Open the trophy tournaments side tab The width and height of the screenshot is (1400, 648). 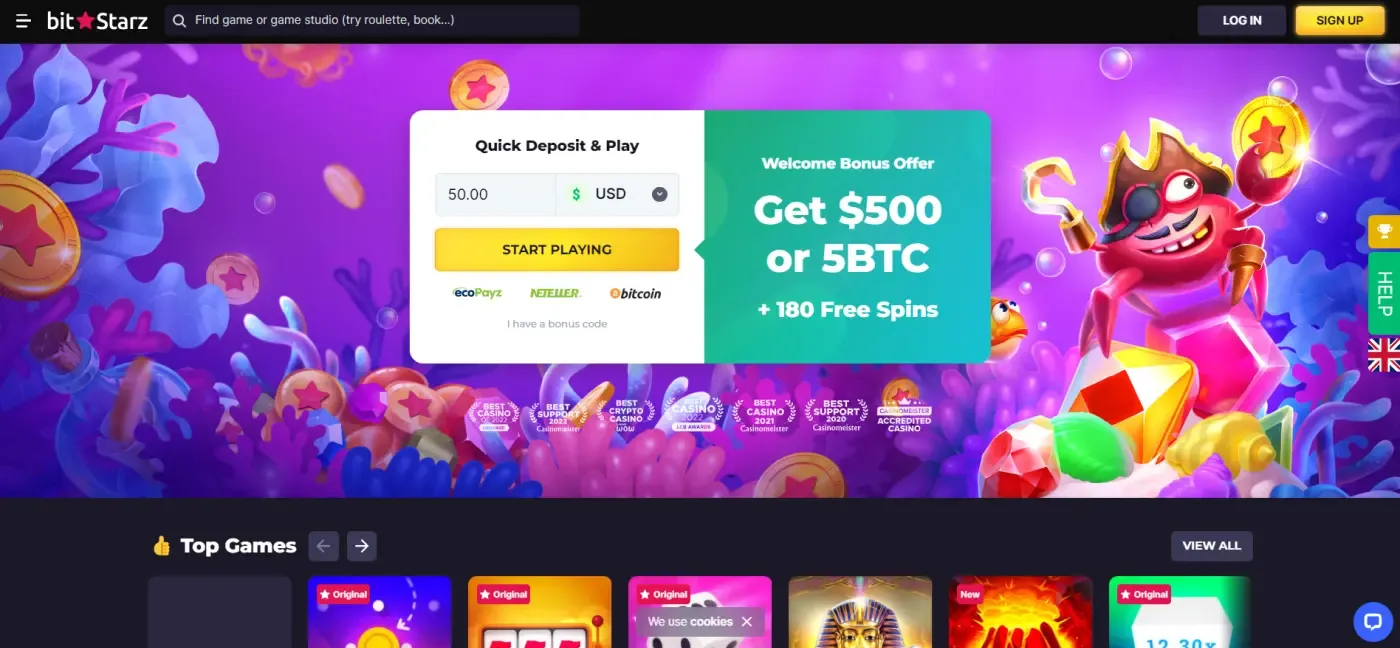point(1384,232)
